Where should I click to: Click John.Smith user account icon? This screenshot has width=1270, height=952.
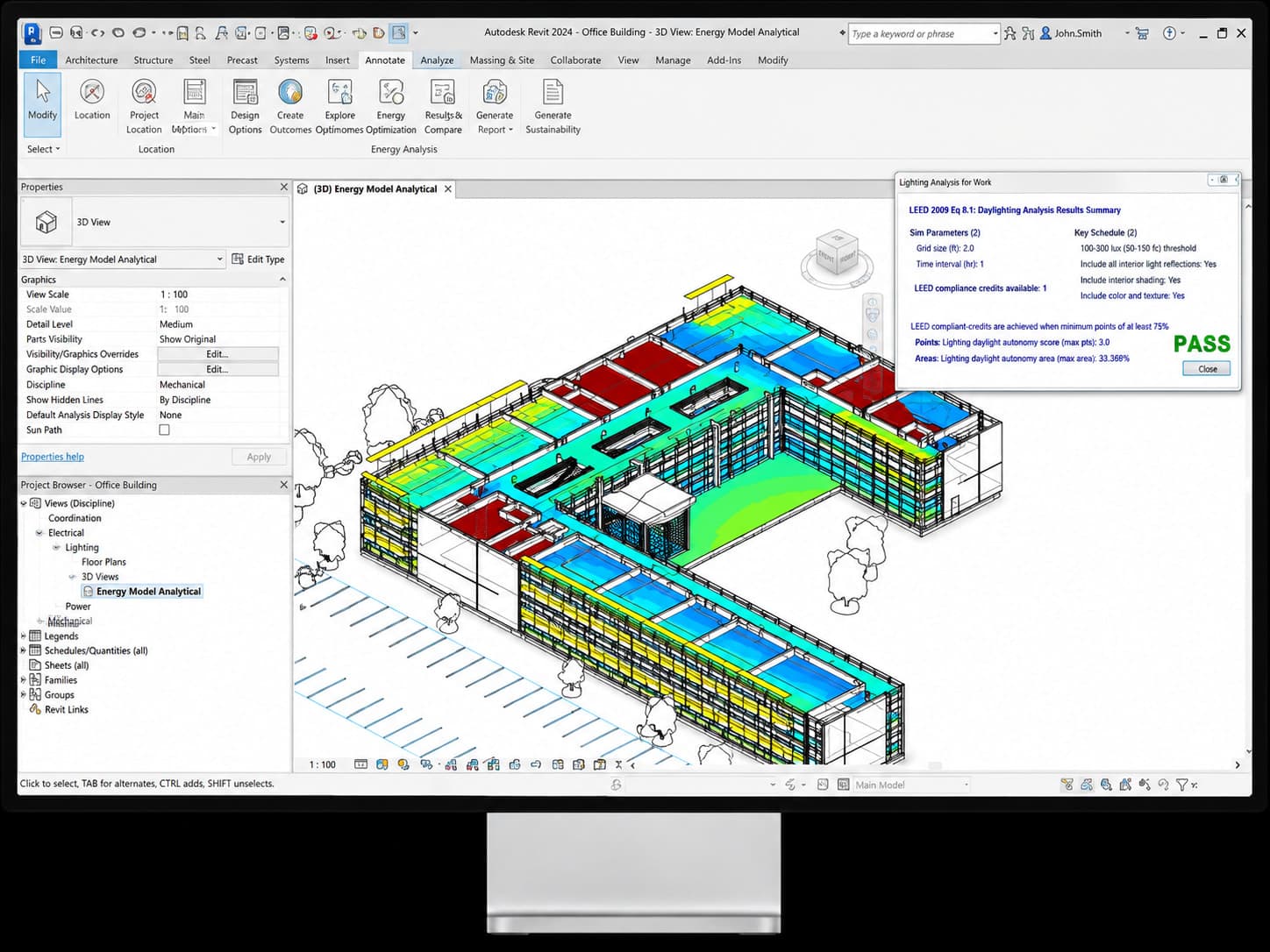pyautogui.click(x=1045, y=33)
